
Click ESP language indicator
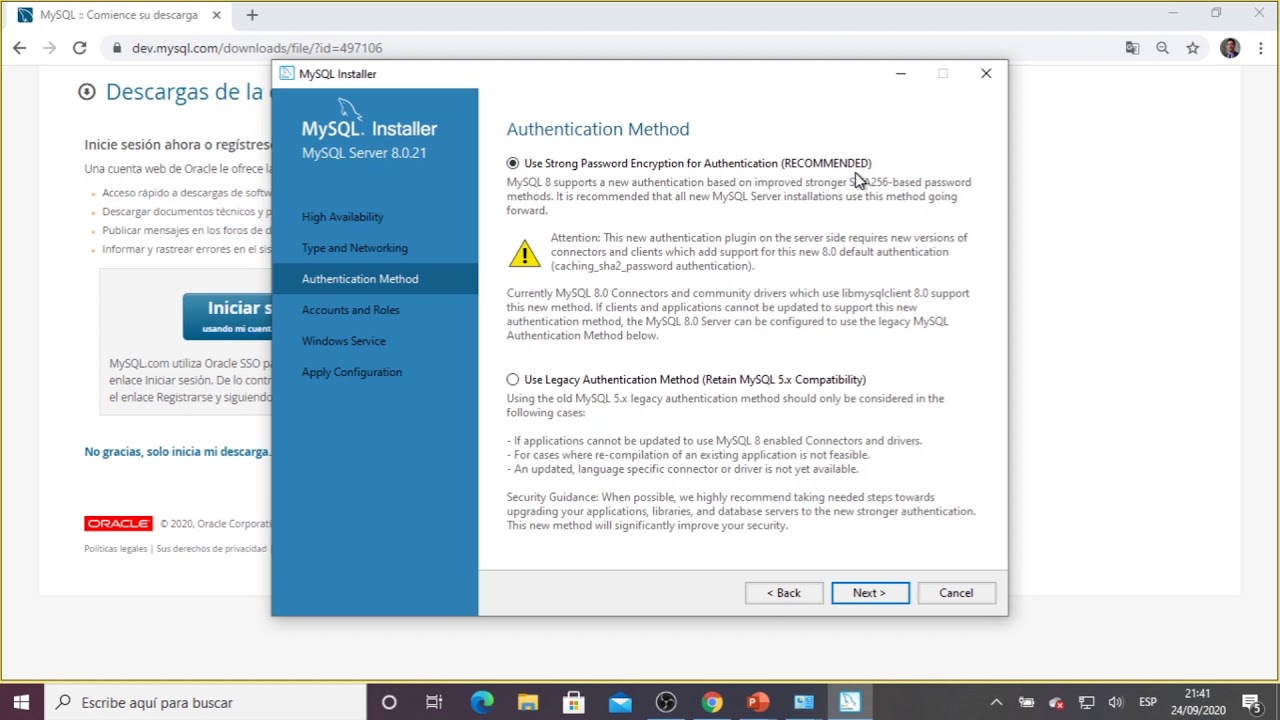click(x=1148, y=702)
